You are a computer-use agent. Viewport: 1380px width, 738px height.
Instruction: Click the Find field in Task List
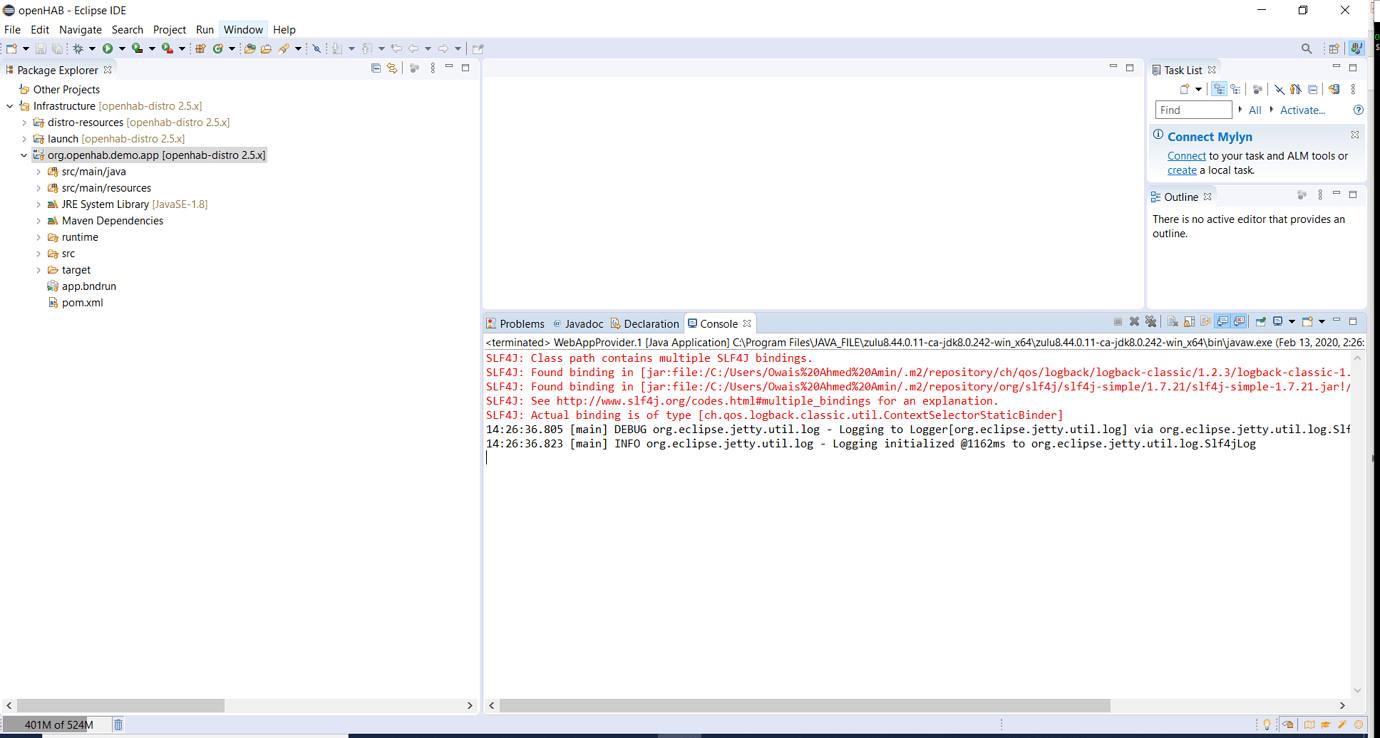pyautogui.click(x=1193, y=110)
